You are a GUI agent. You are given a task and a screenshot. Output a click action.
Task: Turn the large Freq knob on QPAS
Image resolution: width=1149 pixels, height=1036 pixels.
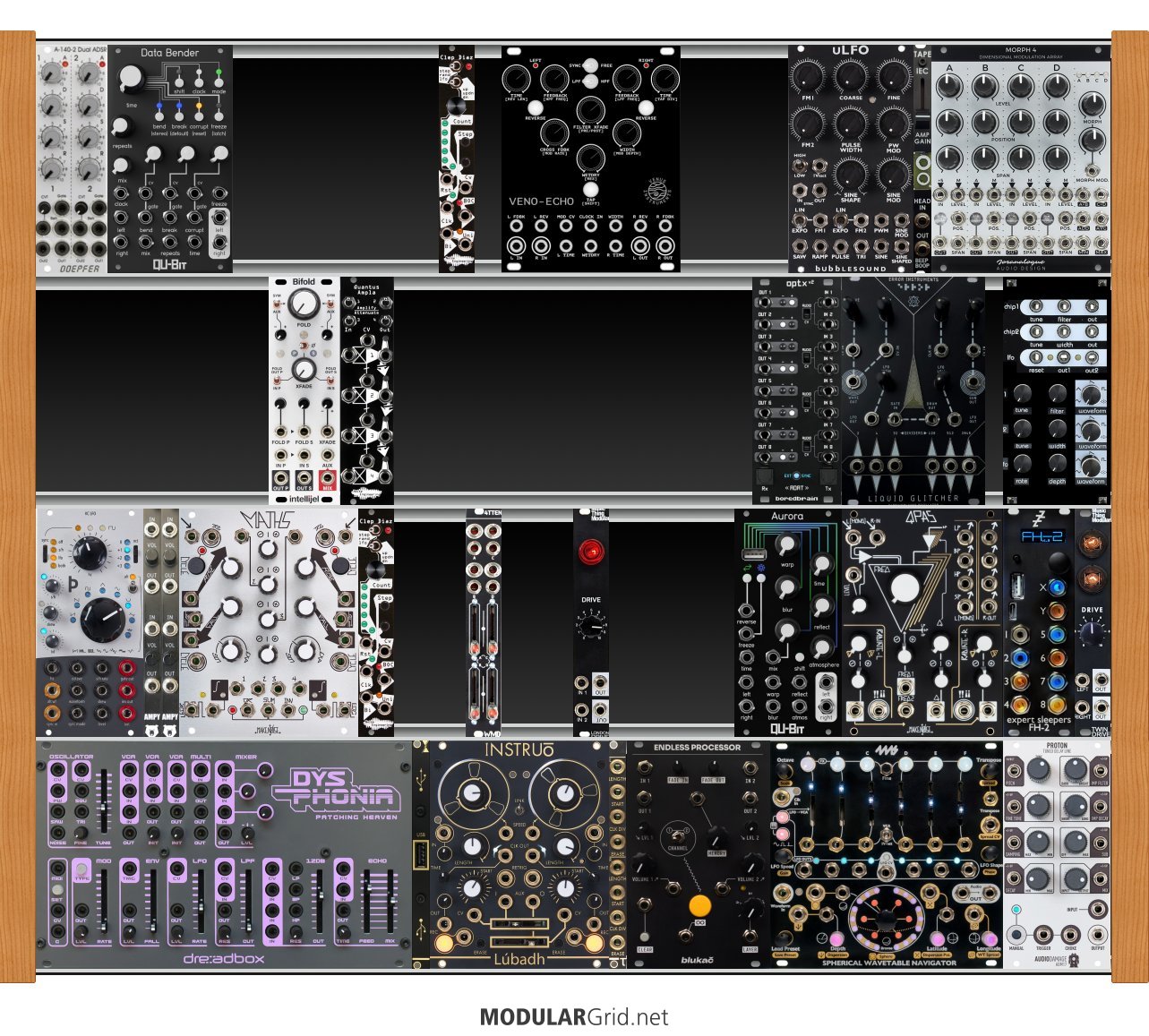click(905, 588)
